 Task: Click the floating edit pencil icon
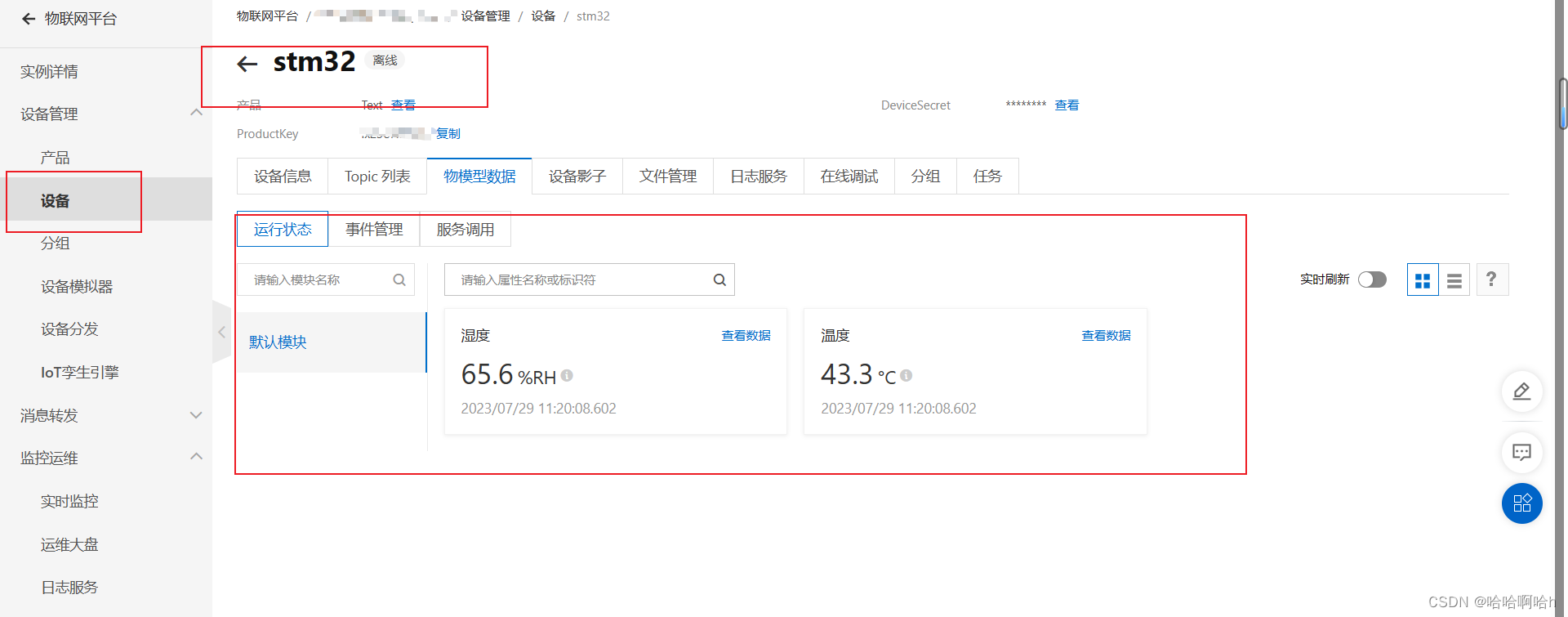coord(1521,391)
